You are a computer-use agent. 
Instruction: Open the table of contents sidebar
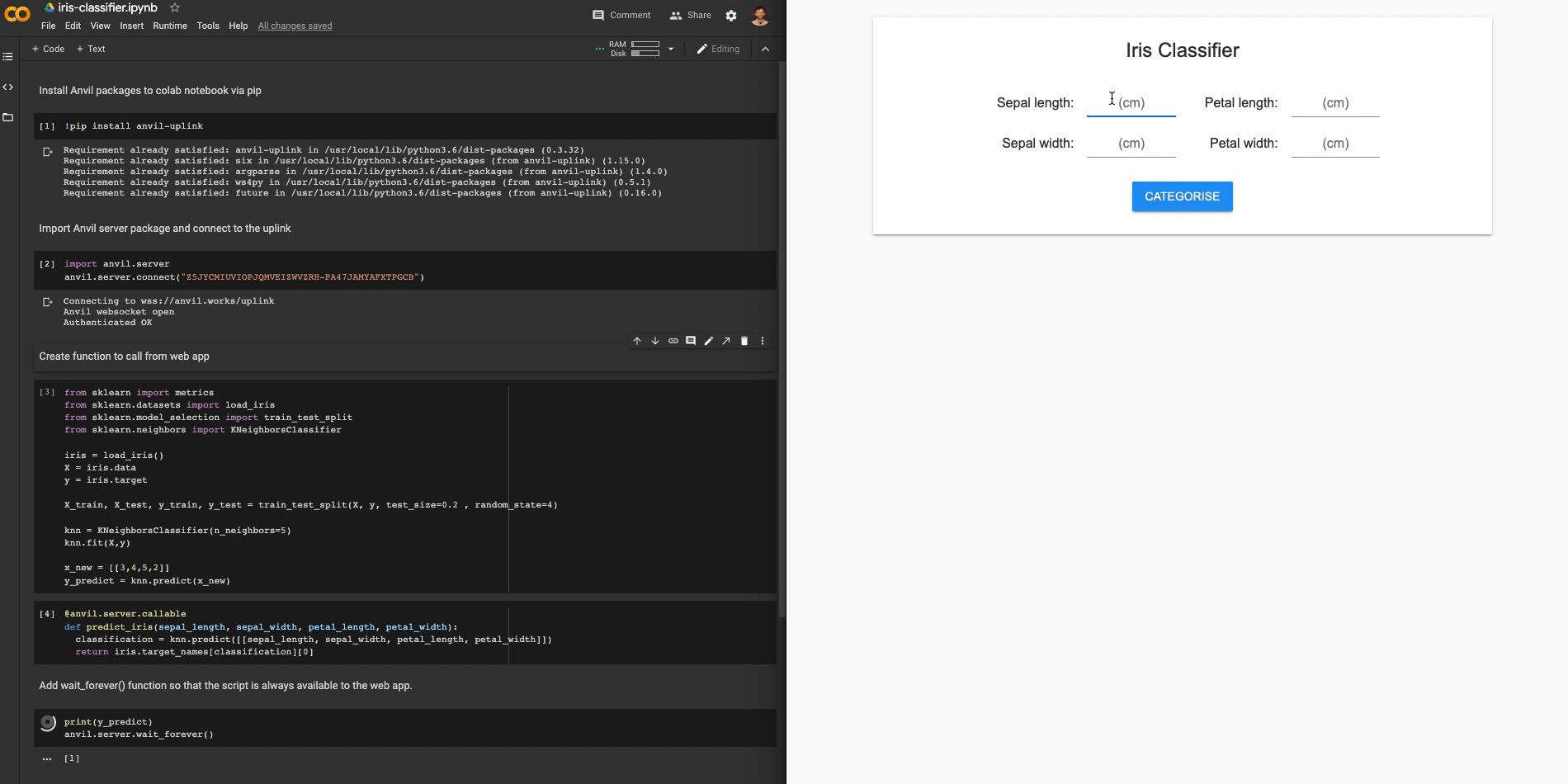pyautogui.click(x=8, y=55)
